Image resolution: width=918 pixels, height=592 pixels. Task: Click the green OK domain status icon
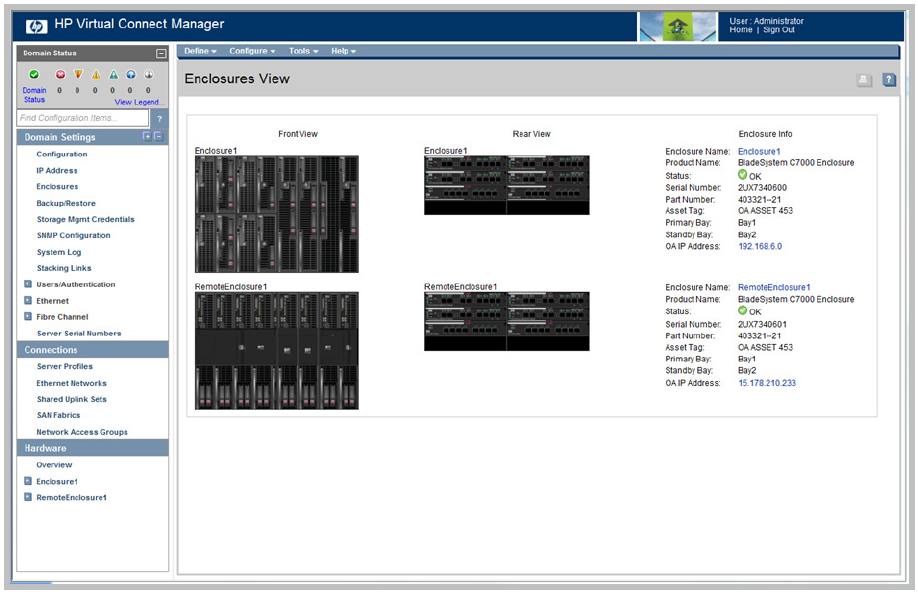[x=34, y=75]
